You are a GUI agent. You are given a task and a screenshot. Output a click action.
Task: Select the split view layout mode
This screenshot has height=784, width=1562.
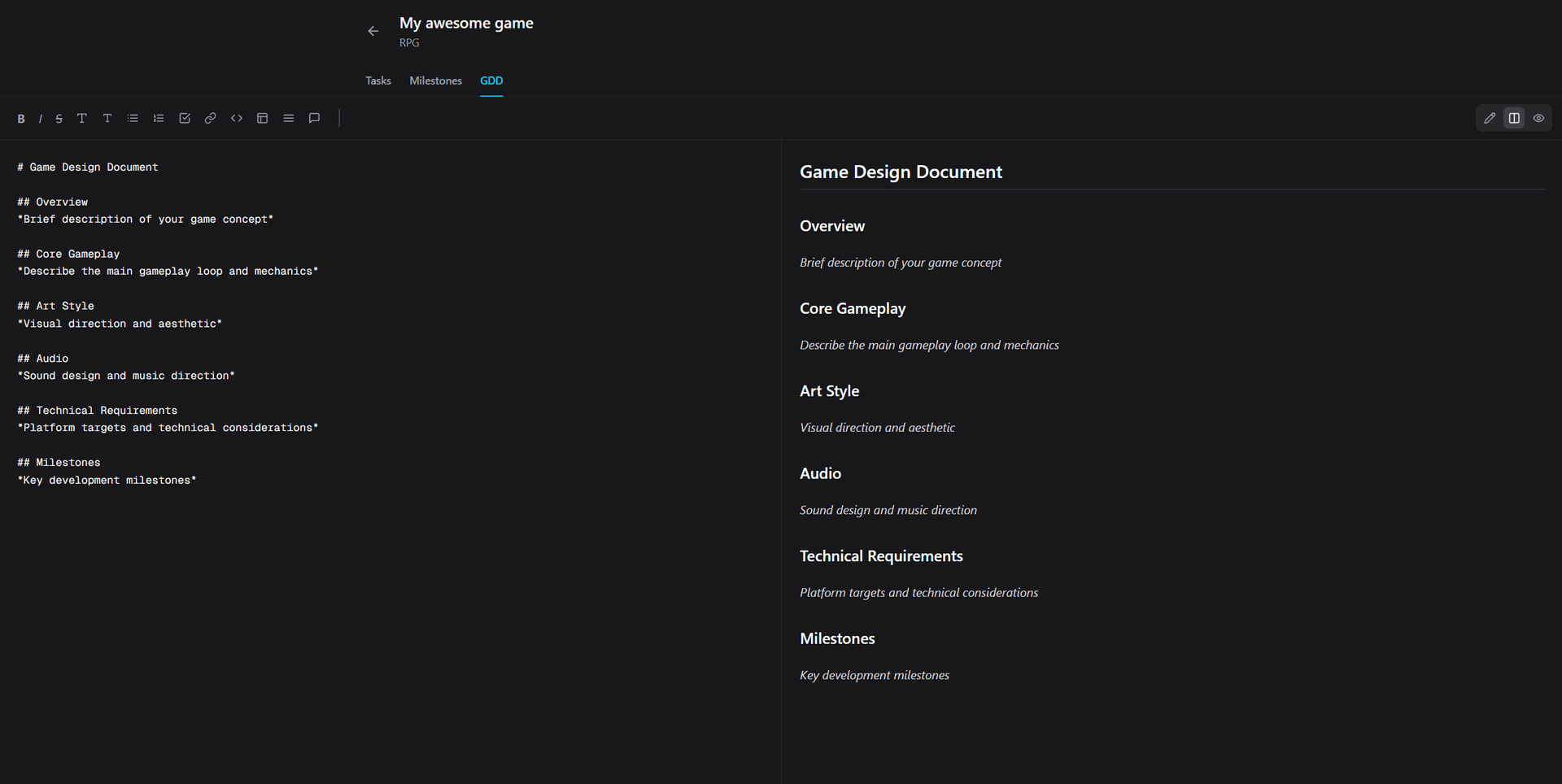(x=1514, y=119)
